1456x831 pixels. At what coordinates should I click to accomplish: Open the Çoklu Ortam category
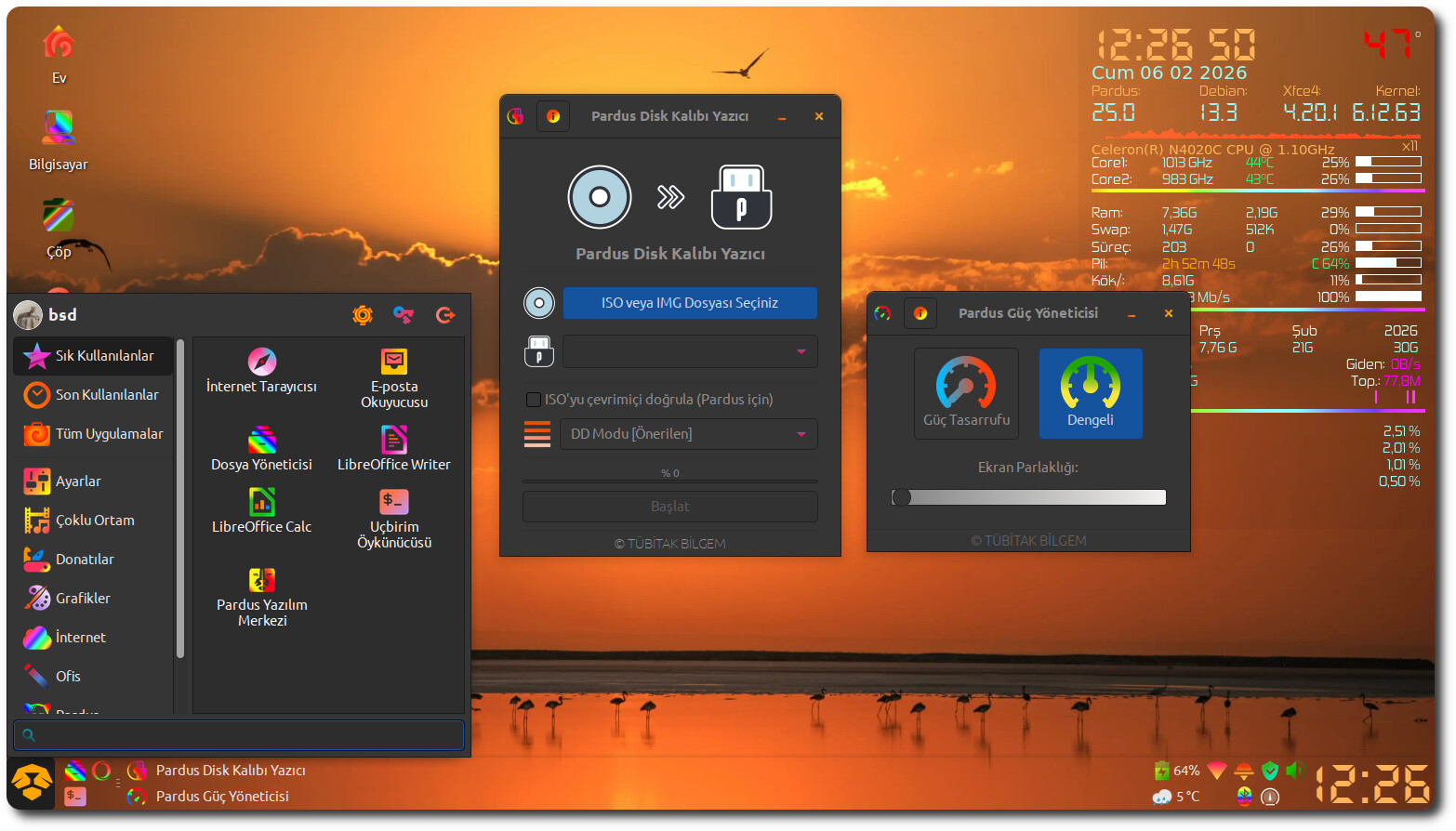coord(93,521)
